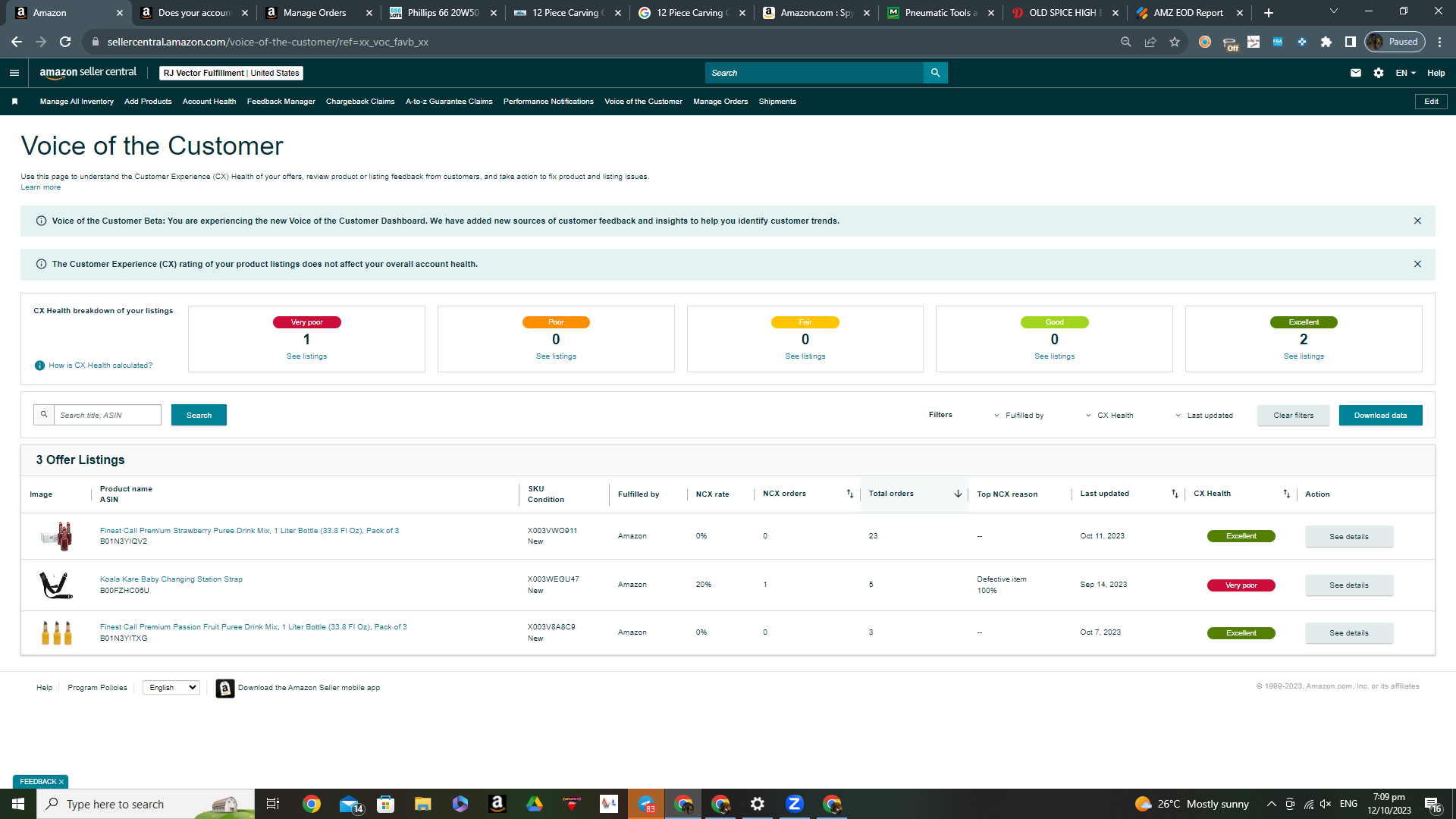Viewport: 1456px width, 819px height.
Task: Switch to the Manage Orders browser tab
Action: [314, 13]
